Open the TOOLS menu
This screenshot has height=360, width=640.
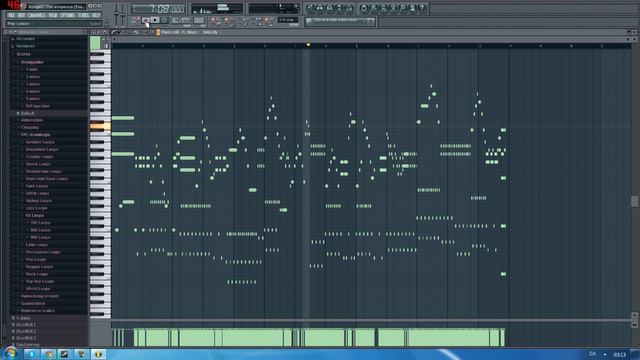pos(83,15)
